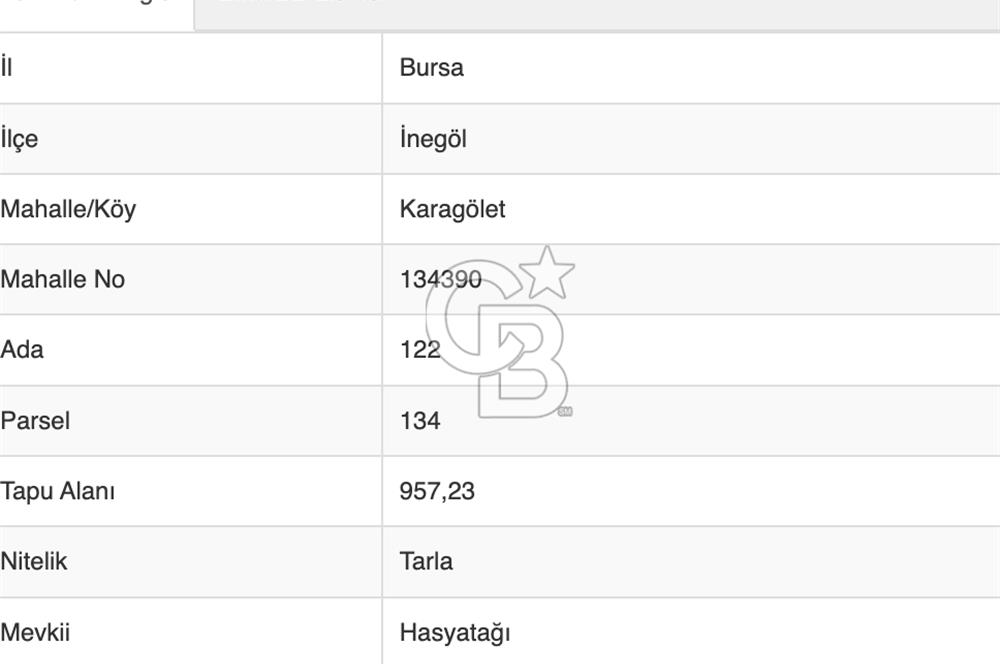Screen dimensions: 1000x664
Task: Select the Parsel value 134
Action: click(x=421, y=421)
